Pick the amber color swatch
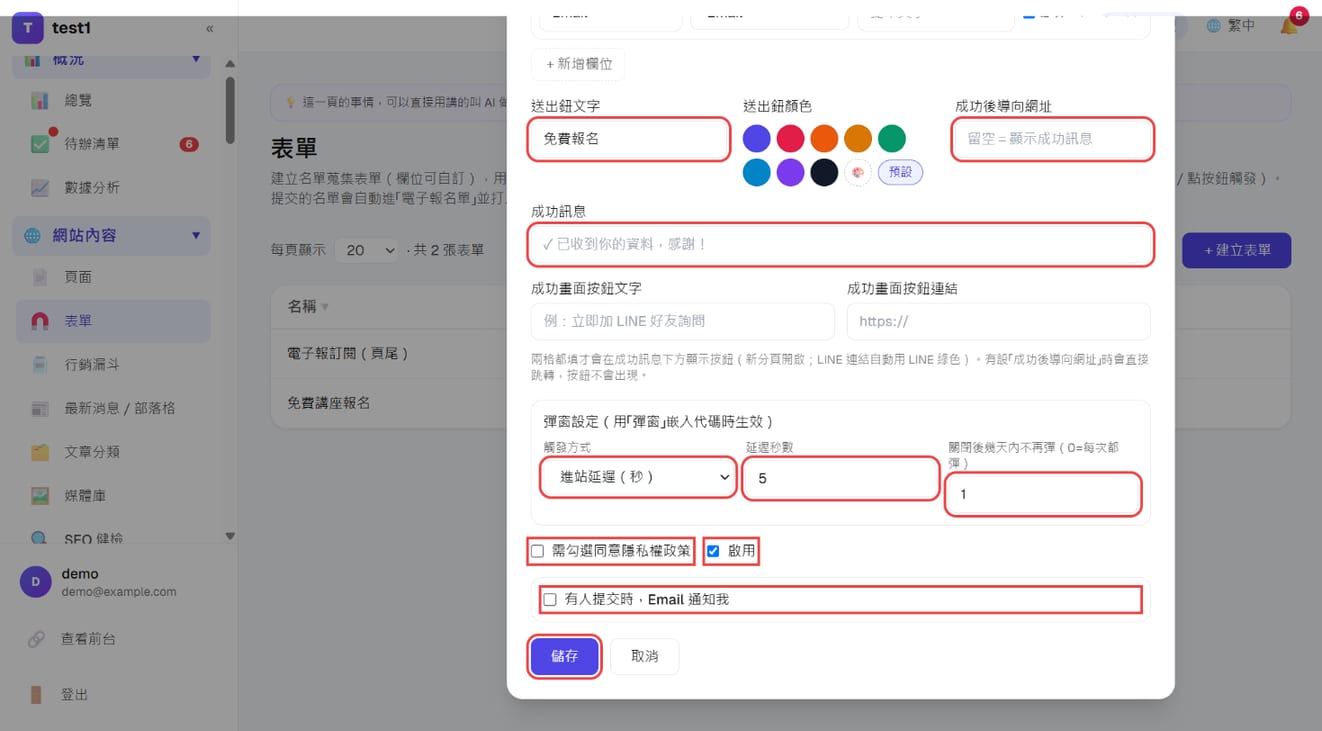The height and width of the screenshot is (731, 1322). pyautogui.click(x=858, y=138)
